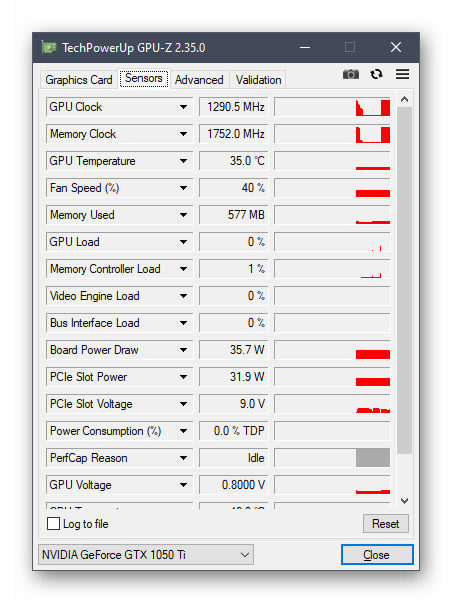The width and height of the screenshot is (452, 603).
Task: Expand the PCIe Slot Power dropdown
Action: click(x=183, y=377)
